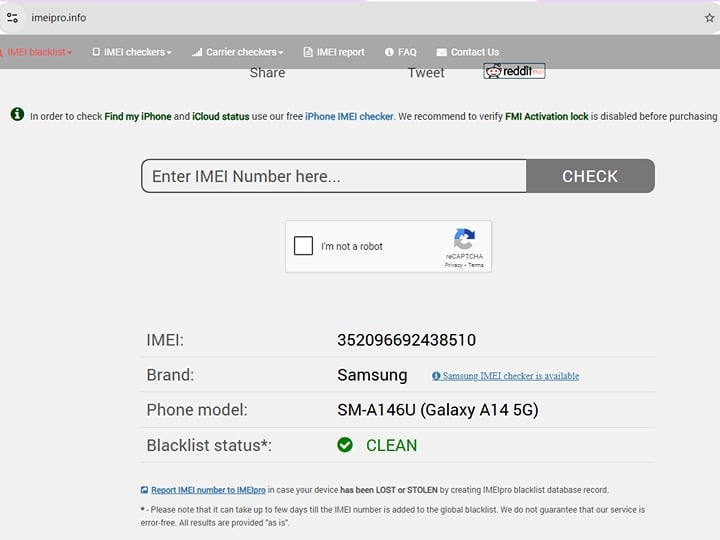This screenshot has height=540, width=720.
Task: Open the IMEI report page
Action: click(x=334, y=52)
